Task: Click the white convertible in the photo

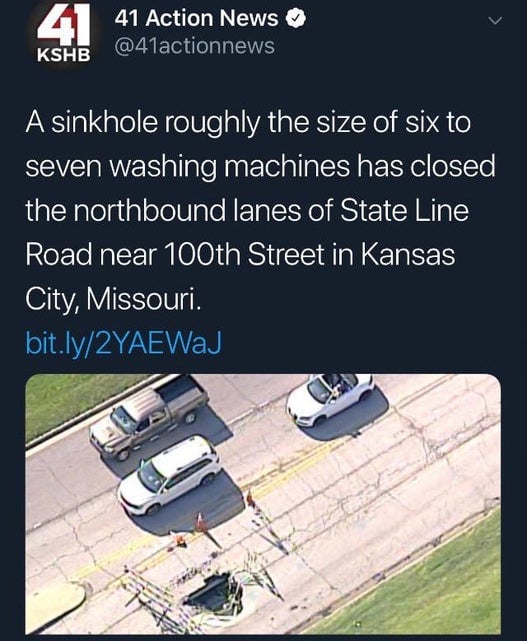Action: [x=330, y=399]
